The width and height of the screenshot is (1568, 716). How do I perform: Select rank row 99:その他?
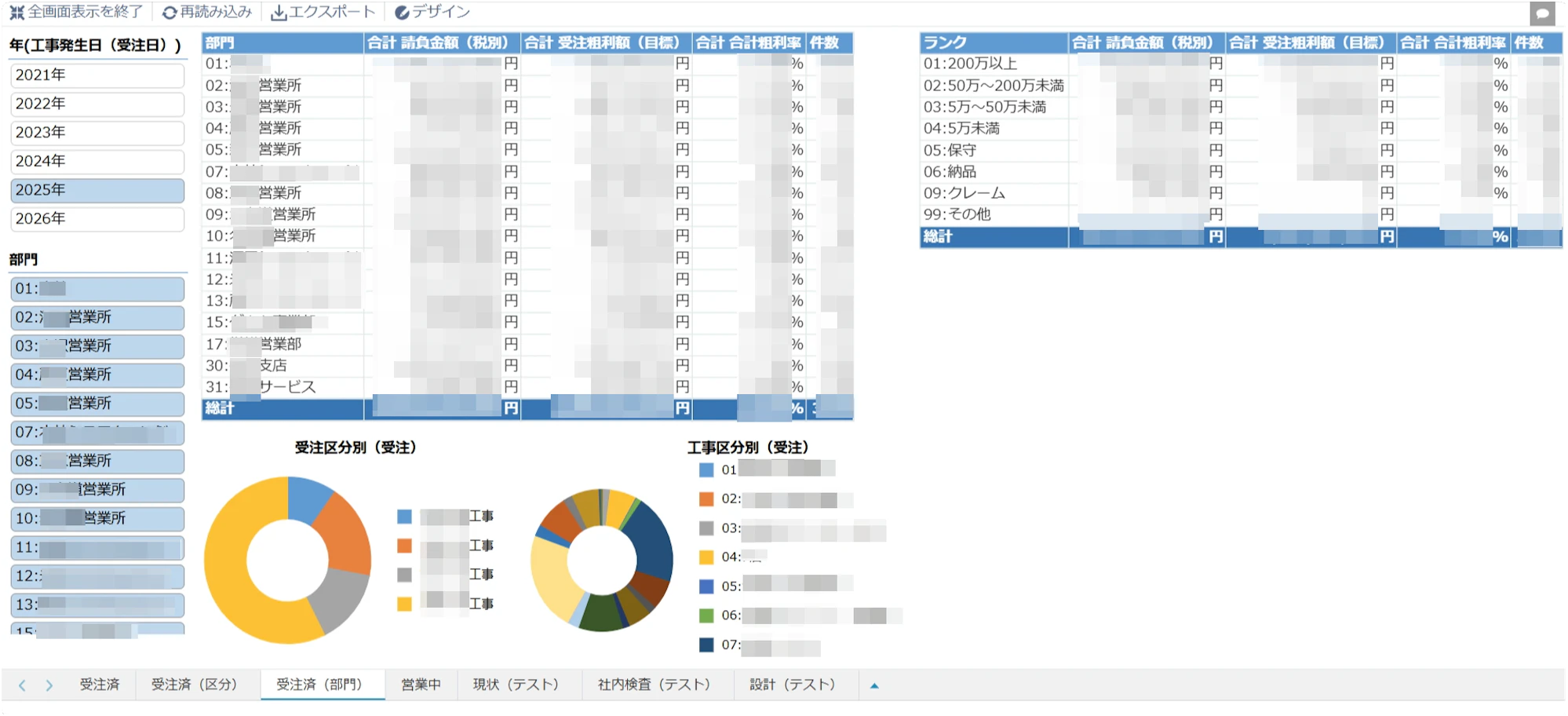pos(1241,214)
